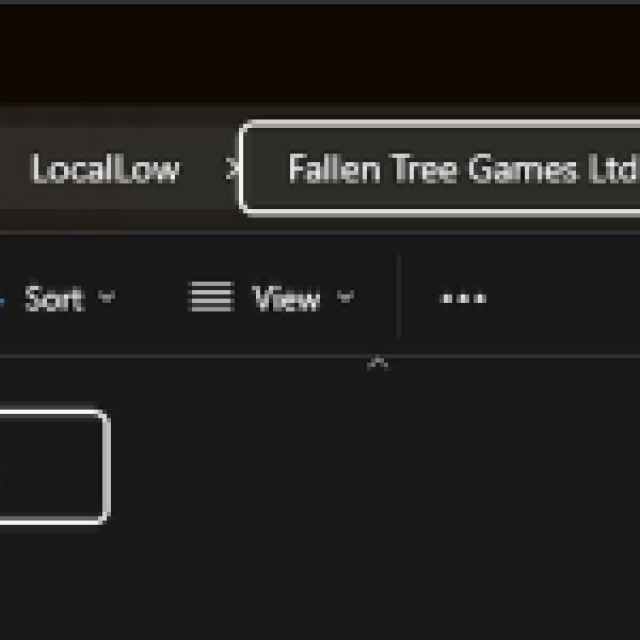Expand the Sort dropdown arrow

pyautogui.click(x=107, y=296)
